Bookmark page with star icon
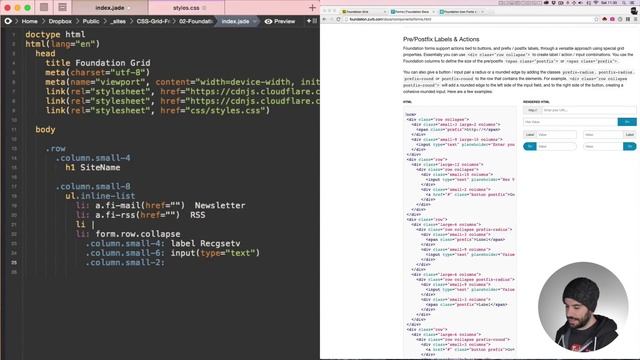Screen dimensions: 640x360 click(x=597, y=19)
